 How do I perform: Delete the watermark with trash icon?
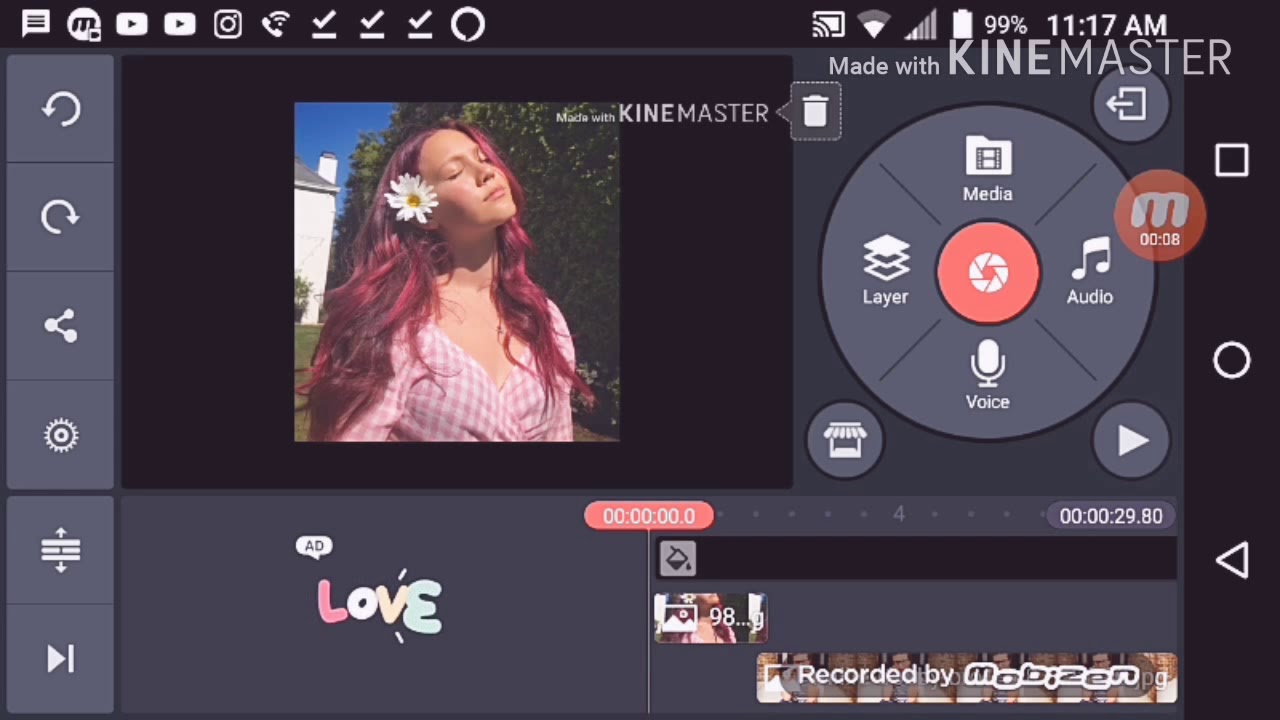pos(815,111)
